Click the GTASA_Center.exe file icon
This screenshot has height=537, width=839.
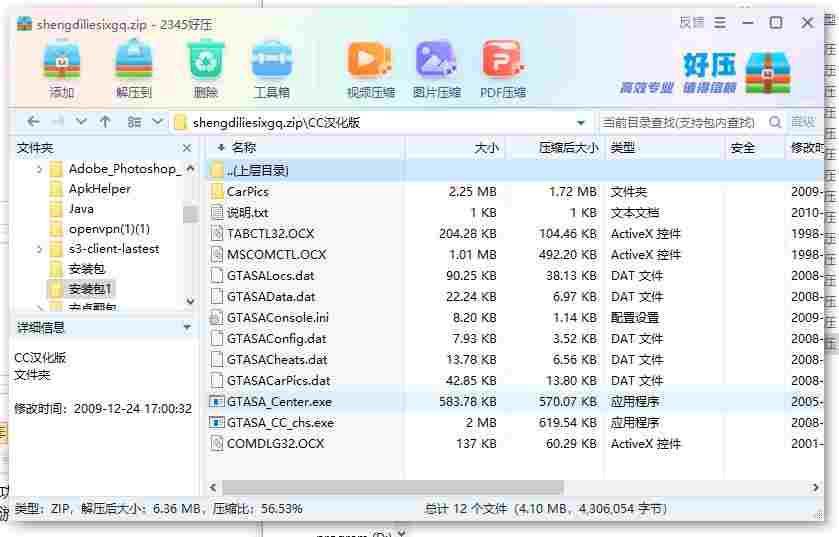pos(217,402)
